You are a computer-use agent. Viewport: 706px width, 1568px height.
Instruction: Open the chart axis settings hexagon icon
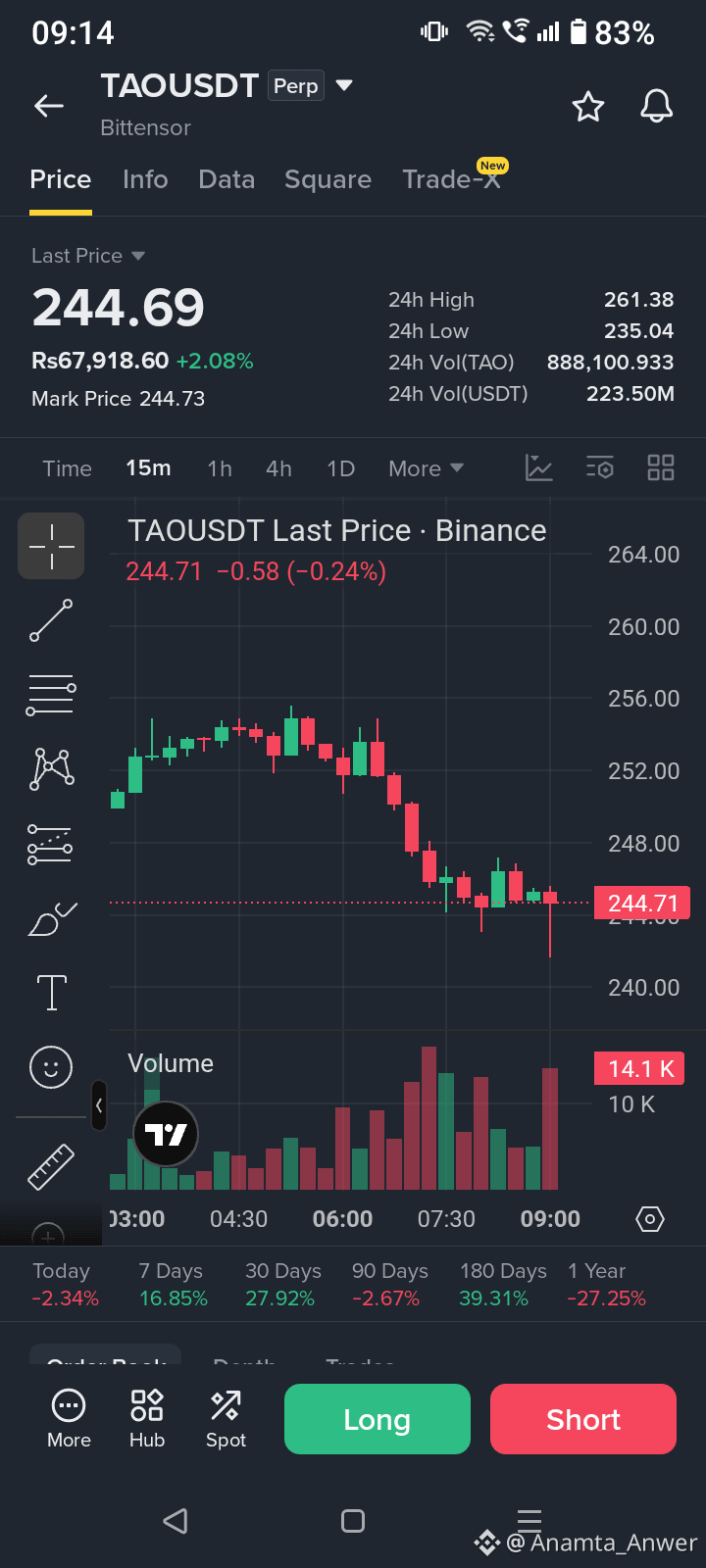click(x=650, y=1219)
